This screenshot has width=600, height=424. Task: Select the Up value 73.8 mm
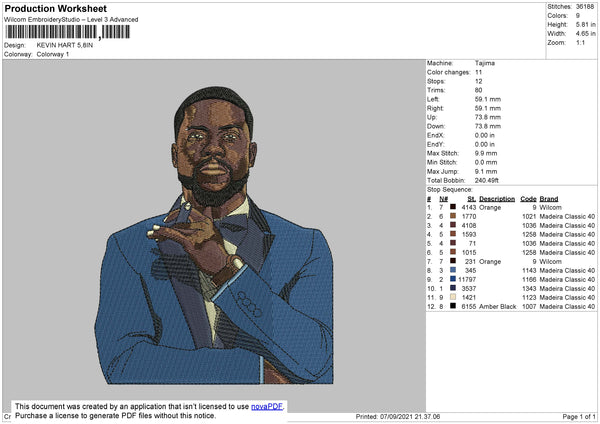488,117
